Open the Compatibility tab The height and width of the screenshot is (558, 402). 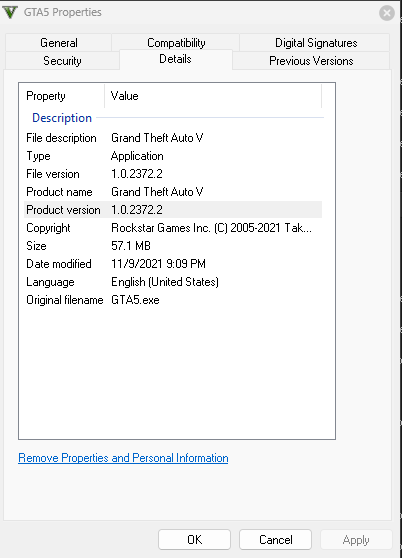click(x=176, y=42)
